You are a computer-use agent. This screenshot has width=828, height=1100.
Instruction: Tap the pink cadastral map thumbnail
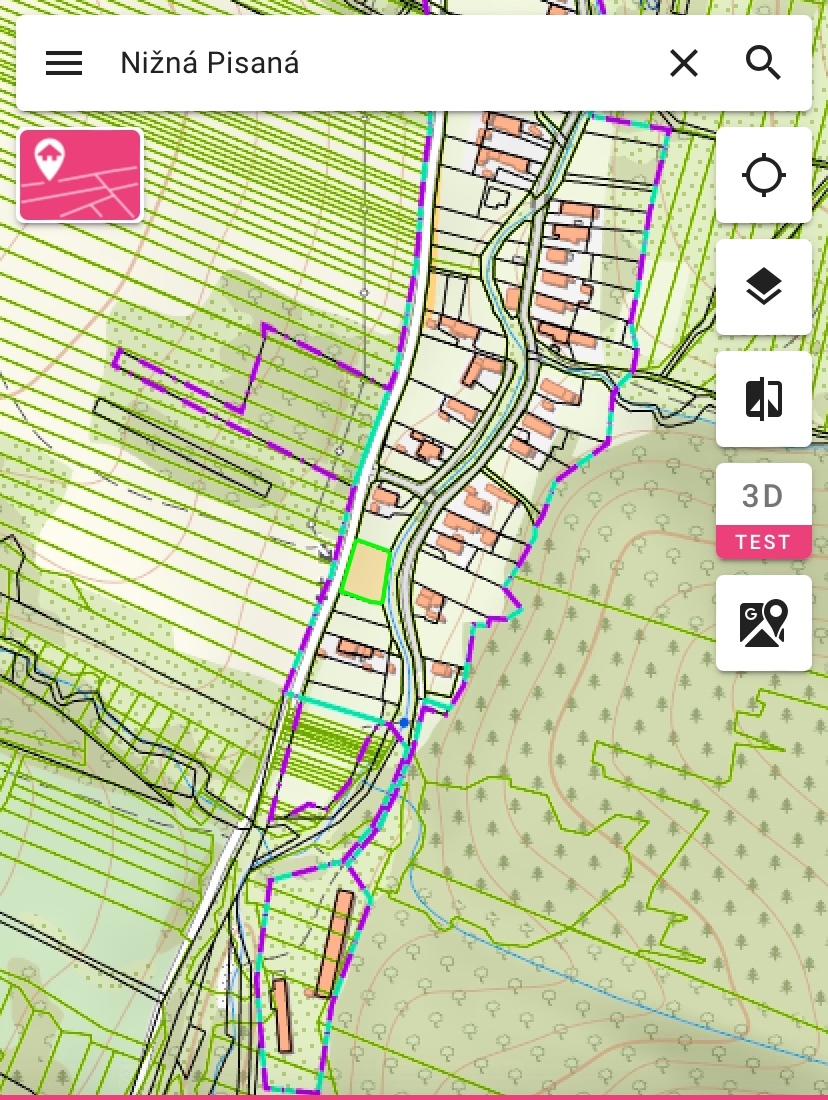[x=80, y=175]
